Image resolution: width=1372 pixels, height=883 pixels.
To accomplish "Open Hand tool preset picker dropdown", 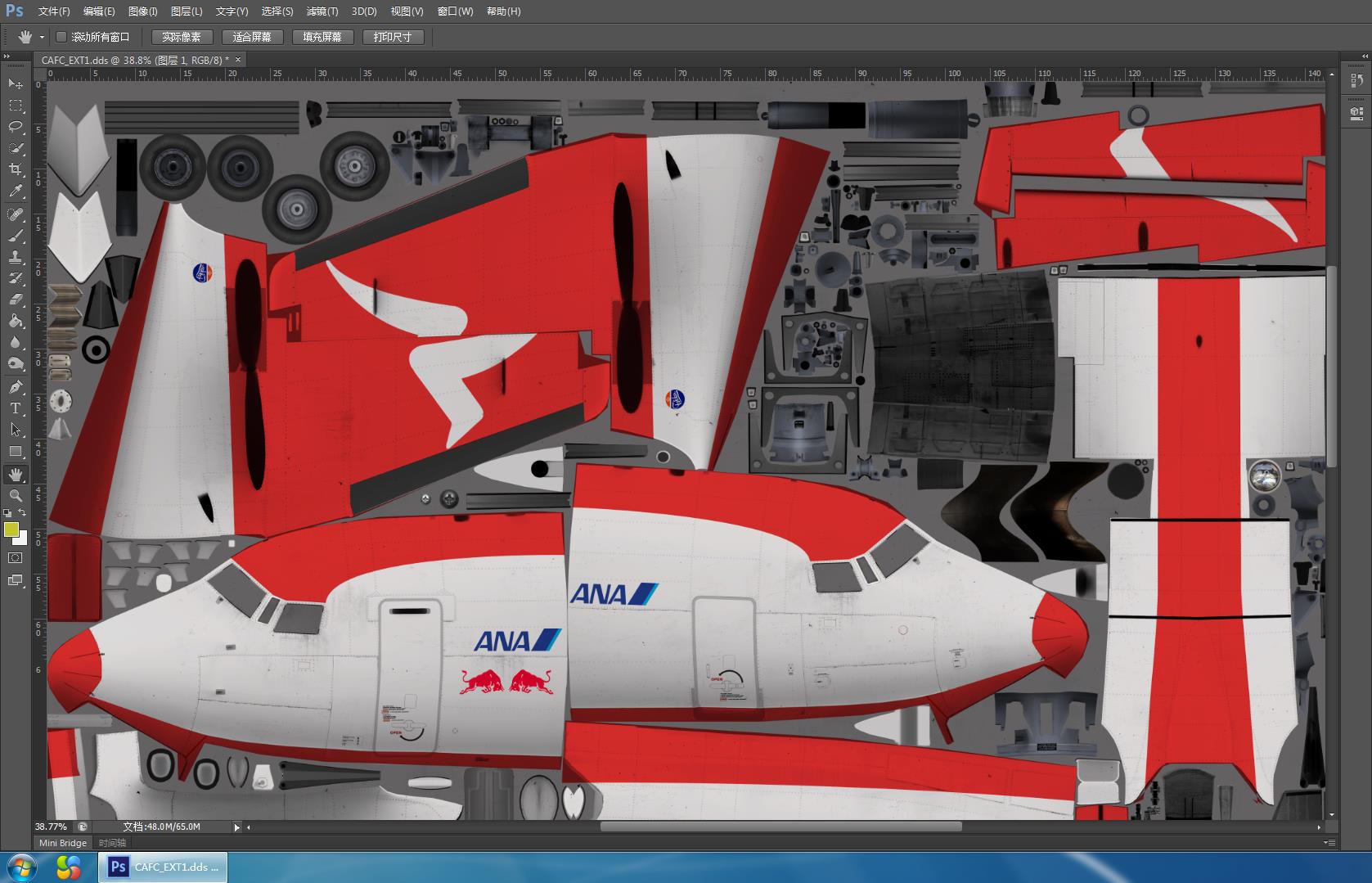I will point(43,37).
